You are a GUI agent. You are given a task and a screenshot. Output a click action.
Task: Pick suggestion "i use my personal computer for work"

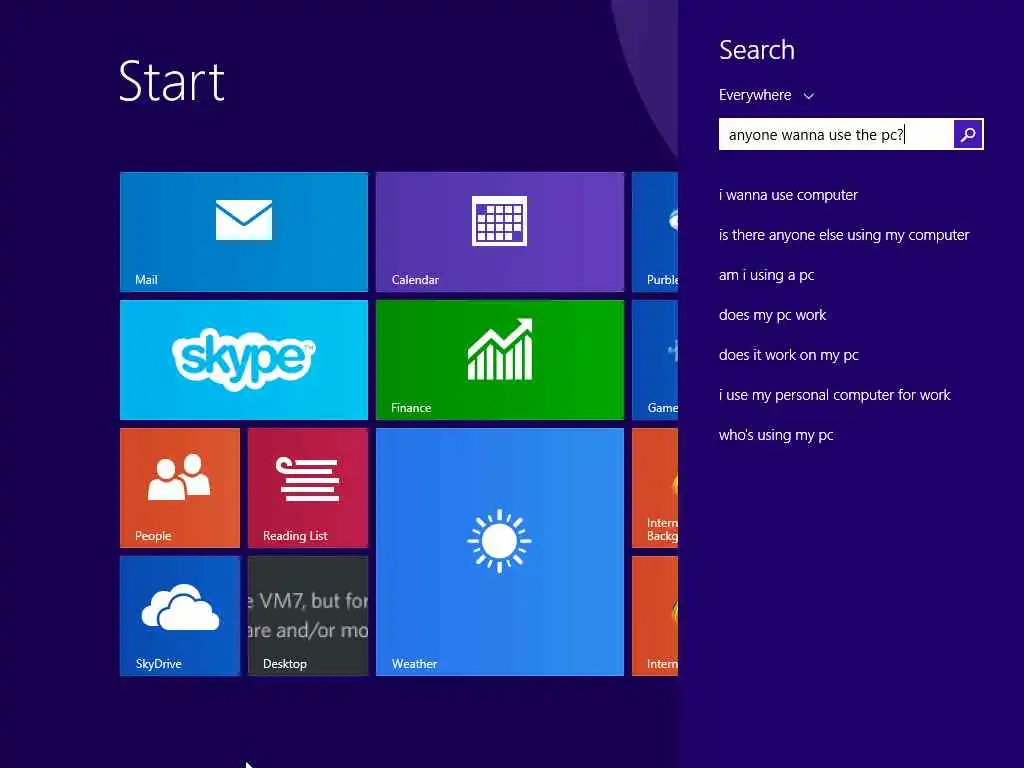coord(835,395)
